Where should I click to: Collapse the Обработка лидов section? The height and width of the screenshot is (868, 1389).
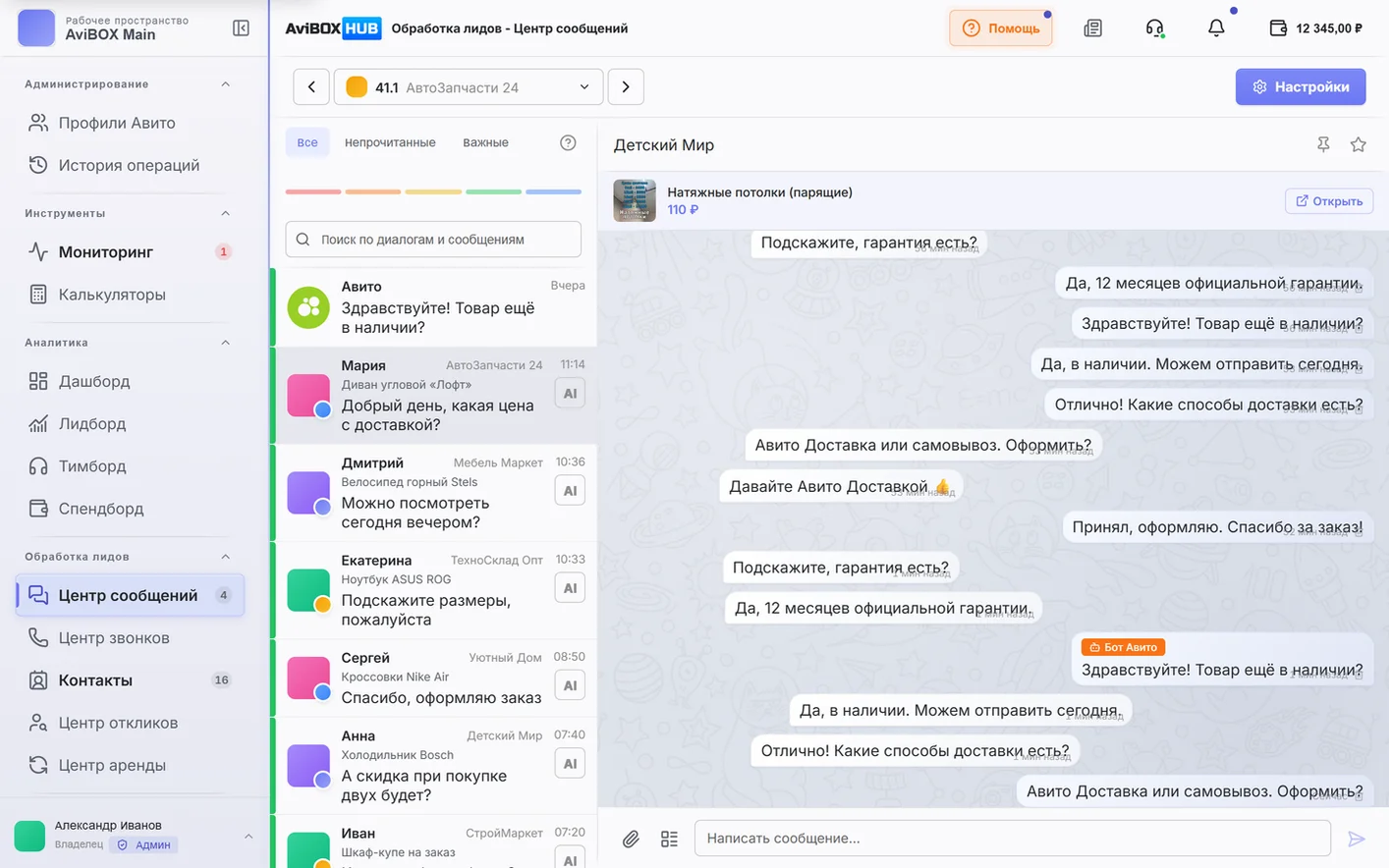click(226, 557)
